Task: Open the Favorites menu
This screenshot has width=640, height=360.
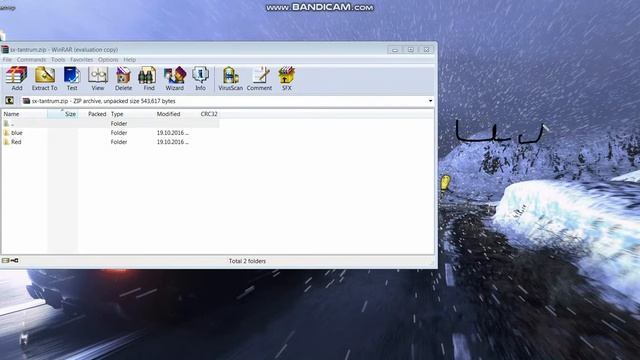Action: coord(82,60)
